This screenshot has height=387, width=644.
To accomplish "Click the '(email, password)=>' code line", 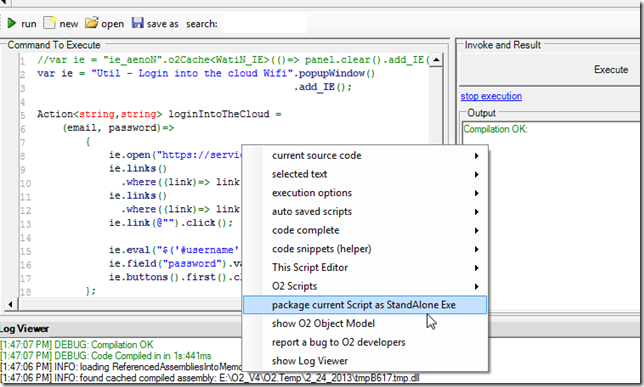I will pyautogui.click(x=118, y=128).
